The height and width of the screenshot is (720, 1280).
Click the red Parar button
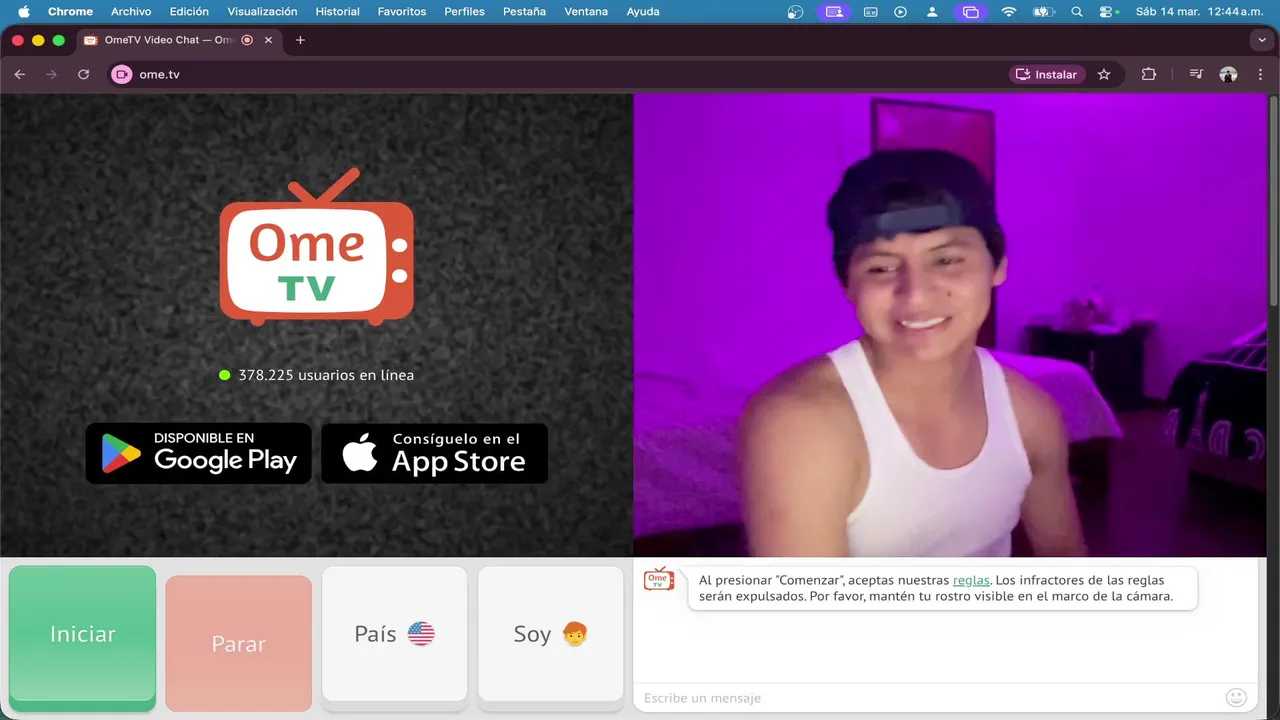(x=238, y=643)
